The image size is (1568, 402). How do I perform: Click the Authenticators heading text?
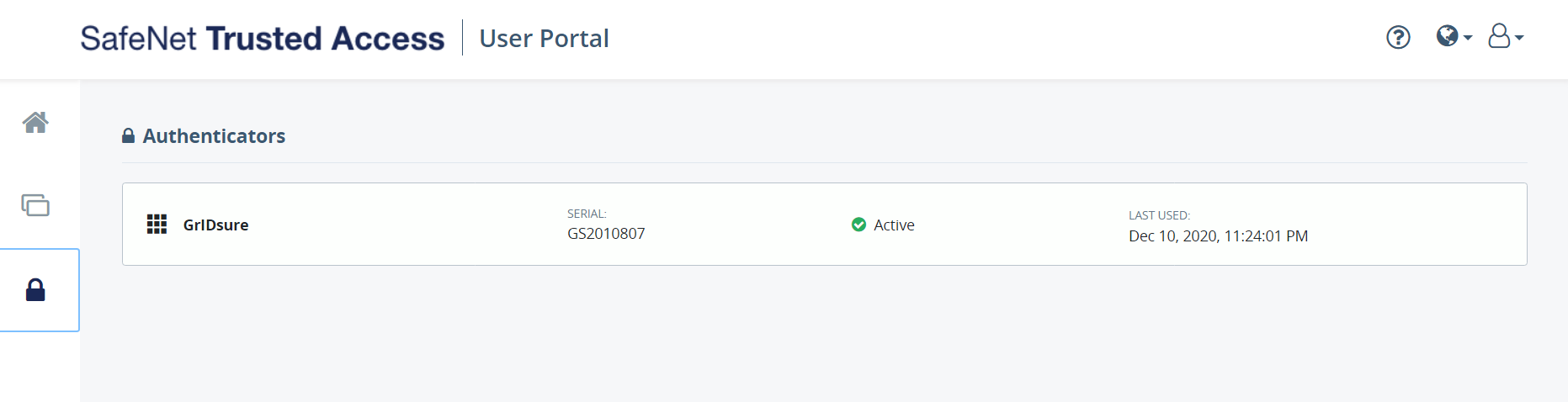[214, 136]
